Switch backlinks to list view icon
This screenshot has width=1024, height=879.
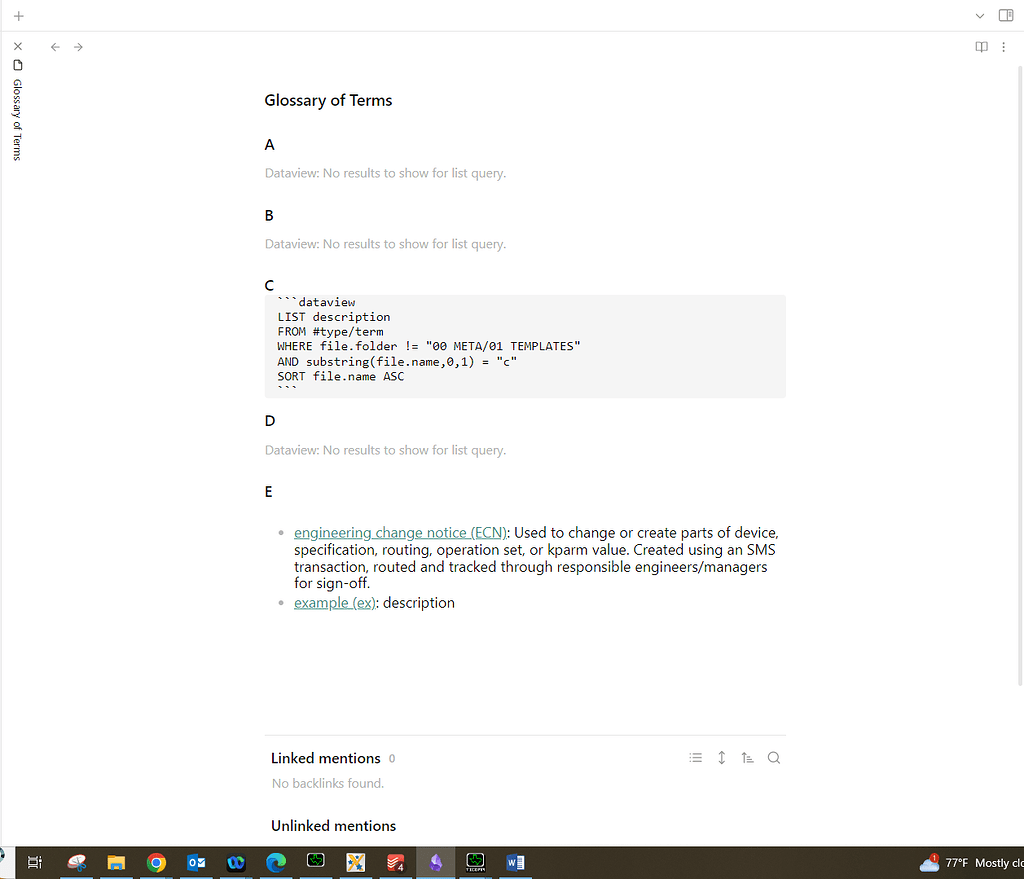[695, 757]
